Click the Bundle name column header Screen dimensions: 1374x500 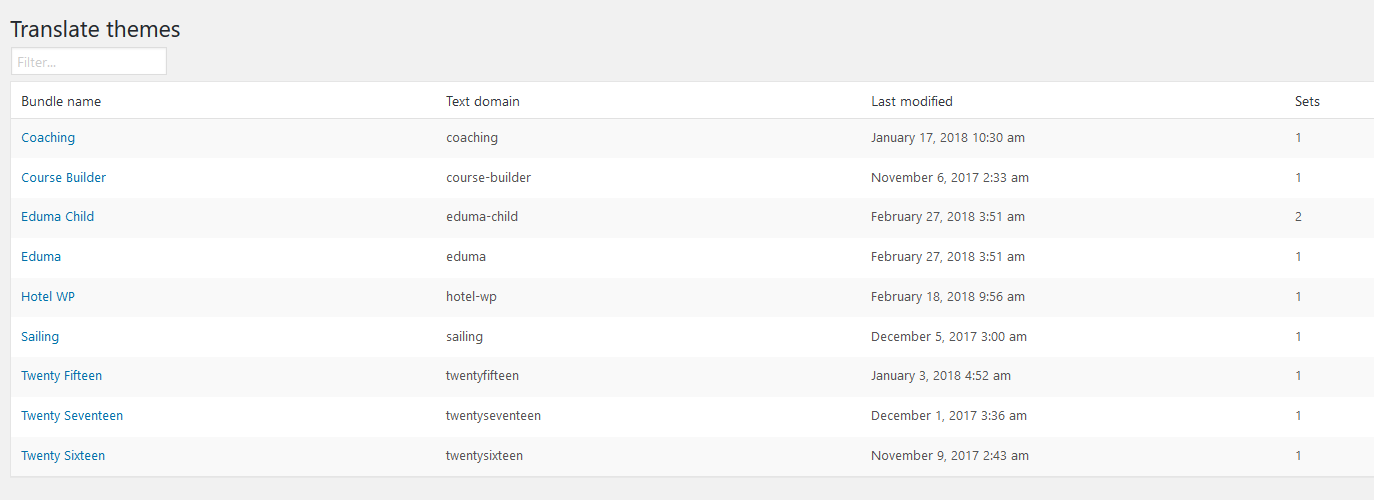point(61,101)
